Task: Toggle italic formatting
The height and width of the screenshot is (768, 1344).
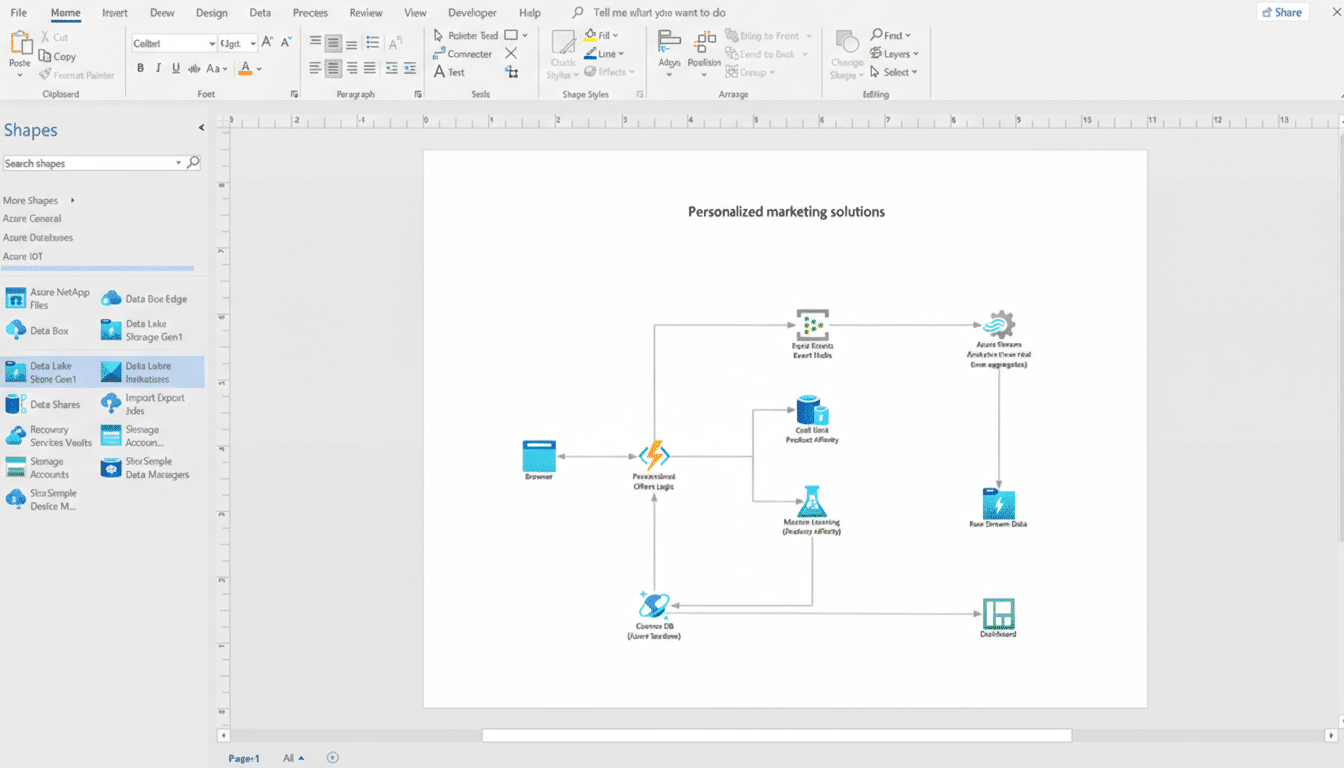Action: (158, 67)
